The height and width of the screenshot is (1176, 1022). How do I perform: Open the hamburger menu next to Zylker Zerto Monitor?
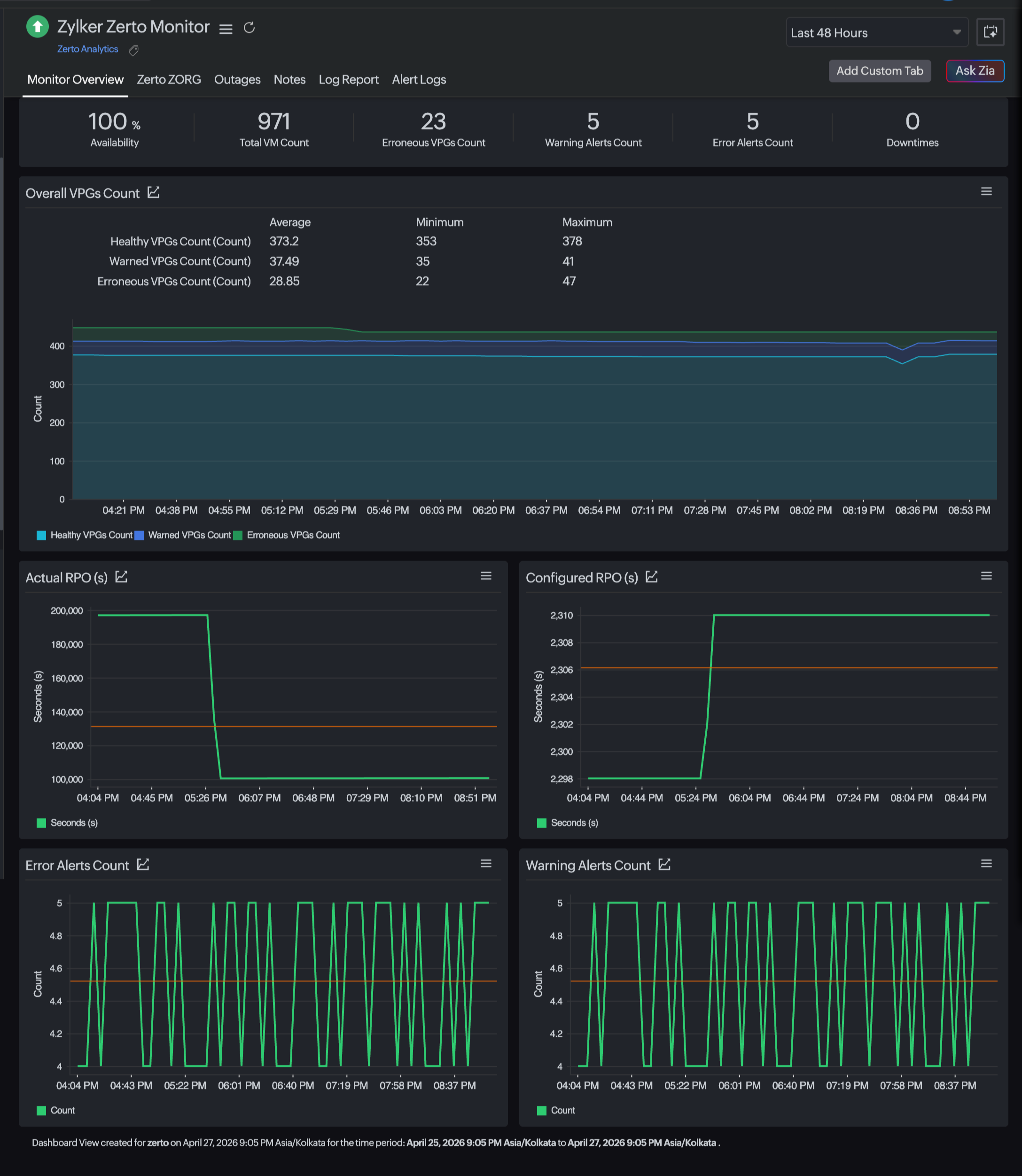coord(226,29)
